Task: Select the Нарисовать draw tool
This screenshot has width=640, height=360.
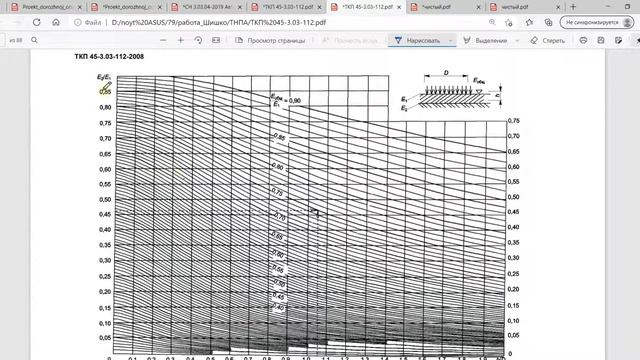Action: click(417, 40)
